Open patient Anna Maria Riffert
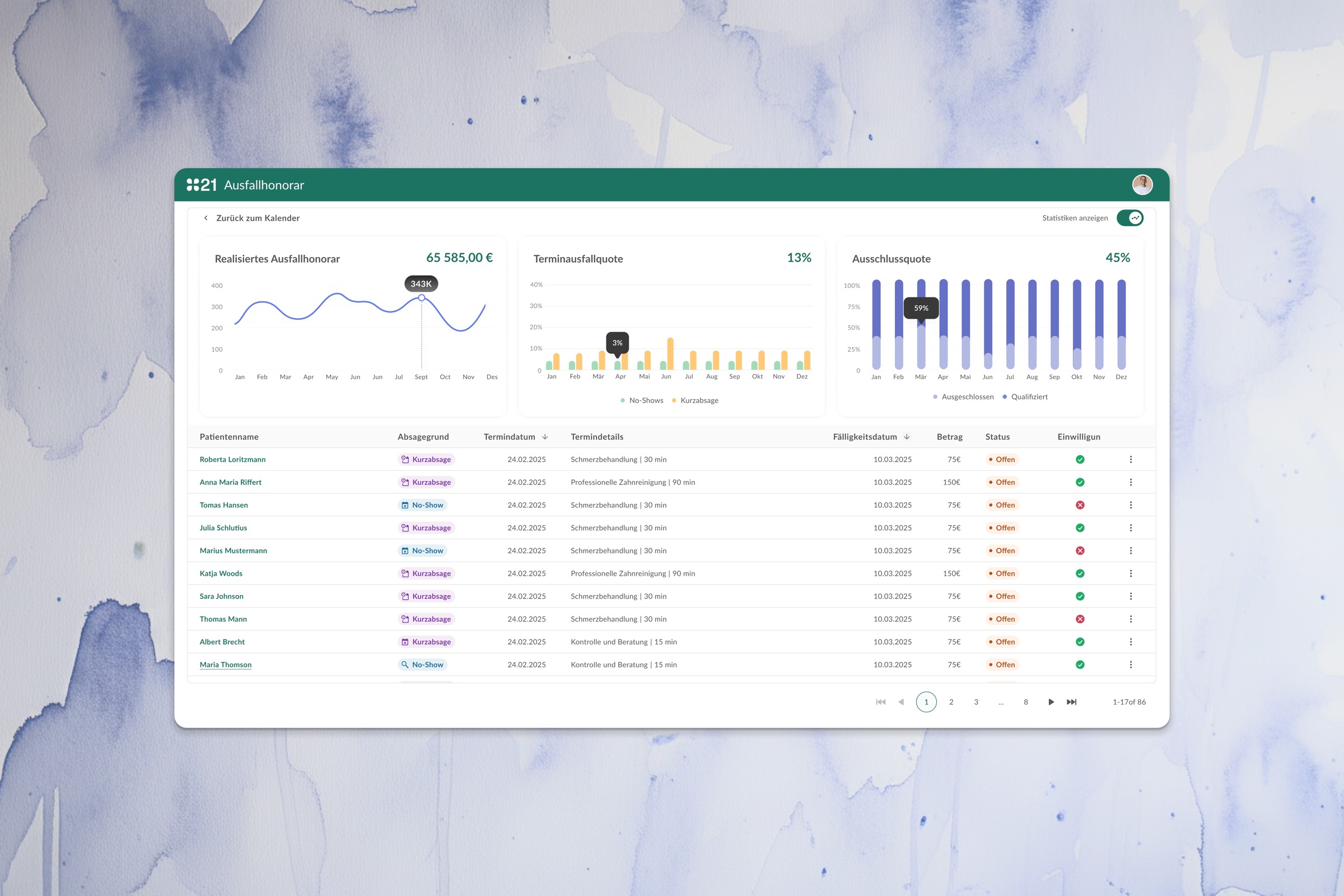 230,482
